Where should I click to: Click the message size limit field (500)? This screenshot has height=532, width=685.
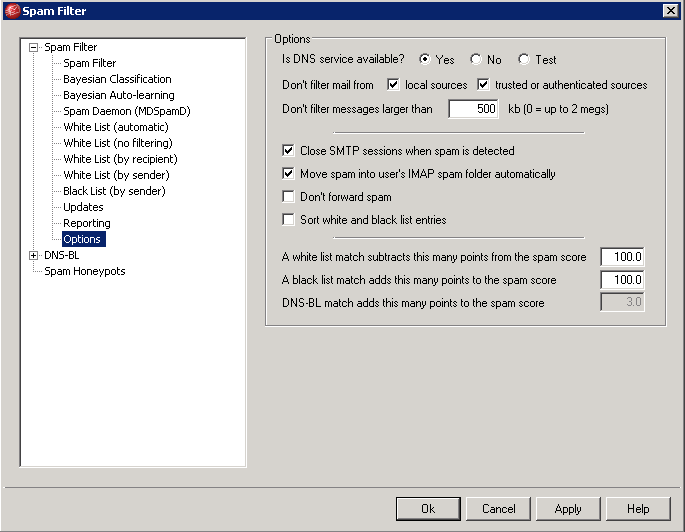pyautogui.click(x=473, y=109)
